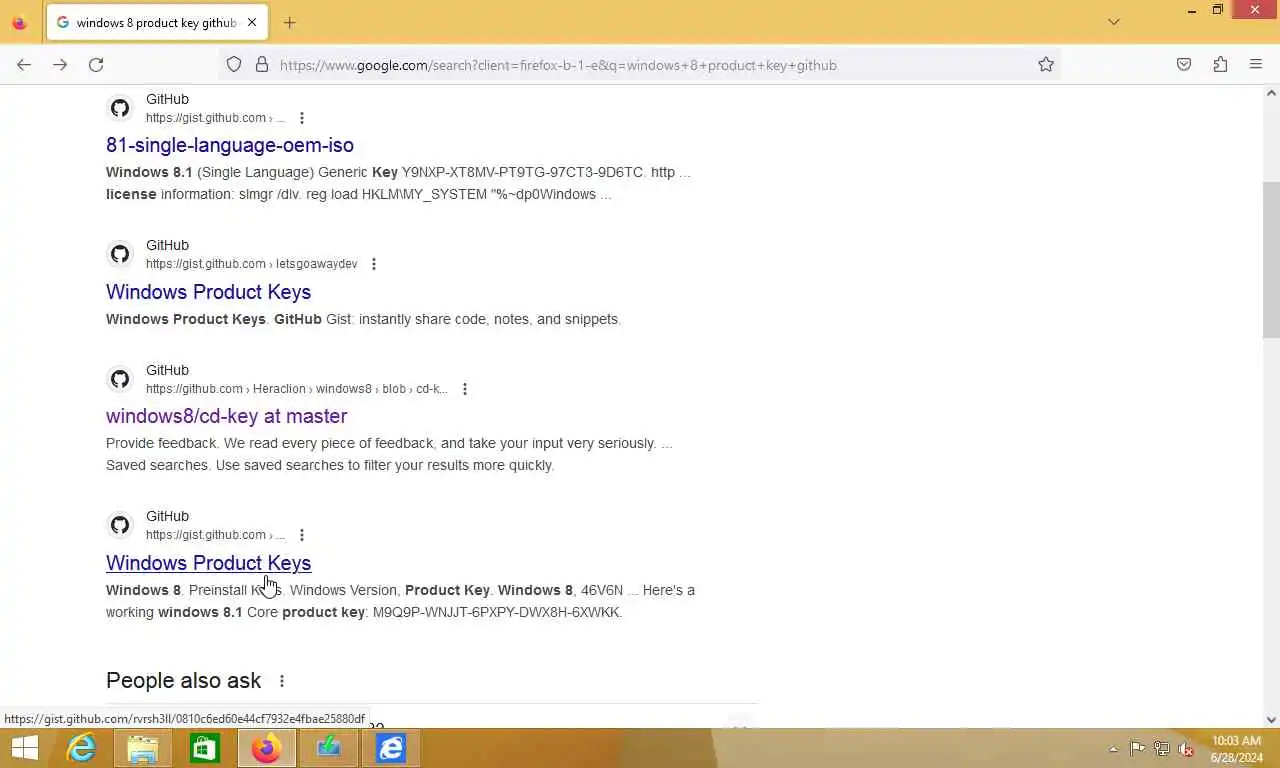Viewport: 1280px width, 768px height.
Task: More options for 81-single-language-oem-iso result
Action: [301, 118]
